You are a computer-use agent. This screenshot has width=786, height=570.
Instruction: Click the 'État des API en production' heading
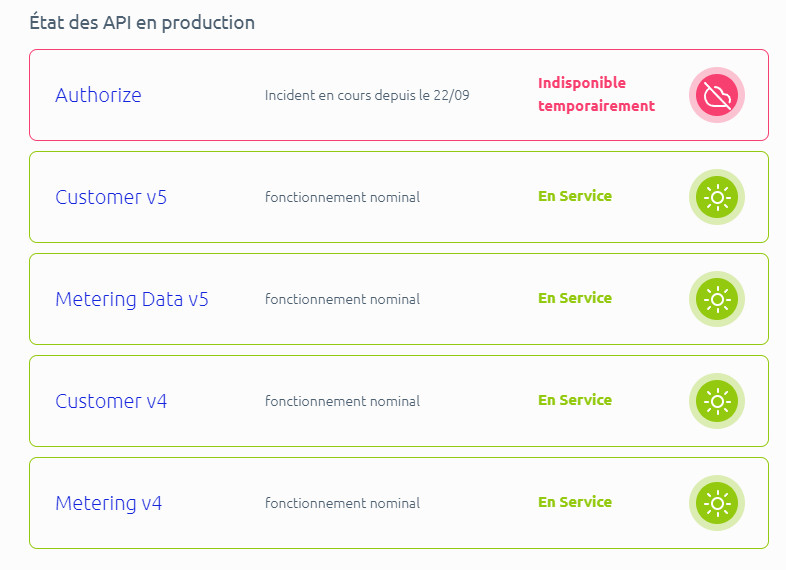[142, 23]
